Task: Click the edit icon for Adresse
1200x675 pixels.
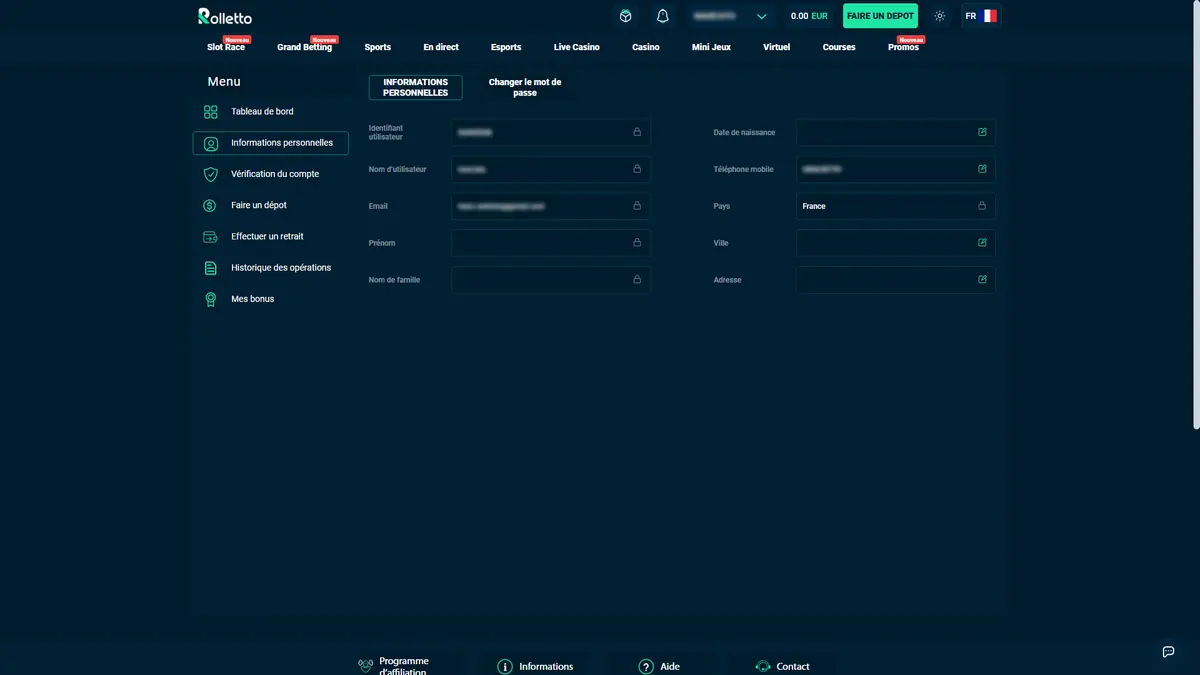Action: point(982,280)
